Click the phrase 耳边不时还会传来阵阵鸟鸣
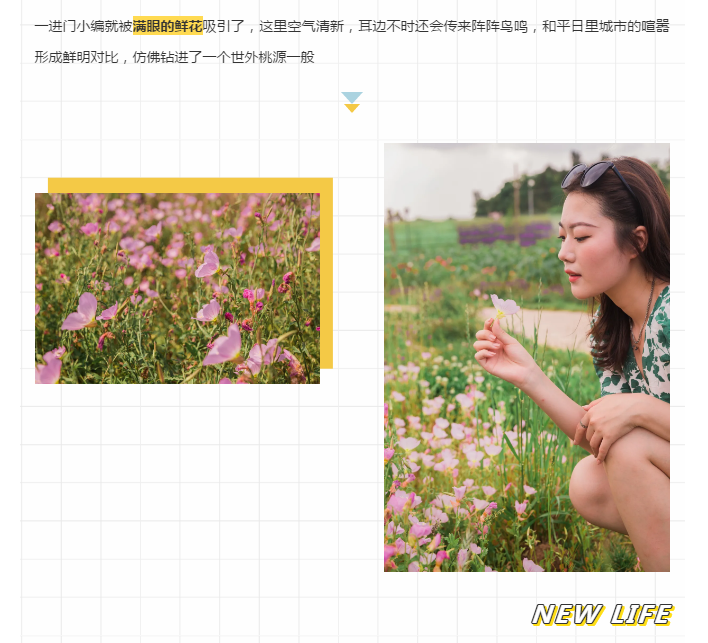The height and width of the screenshot is (643, 708). tap(442, 26)
